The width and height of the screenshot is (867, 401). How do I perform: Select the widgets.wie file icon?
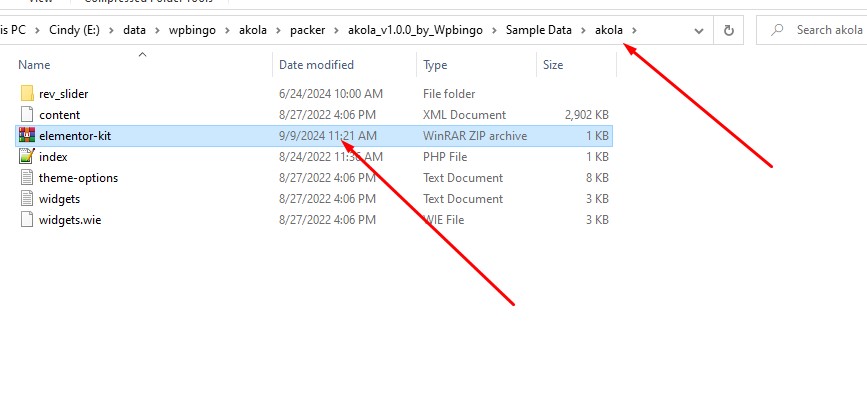coord(27,220)
